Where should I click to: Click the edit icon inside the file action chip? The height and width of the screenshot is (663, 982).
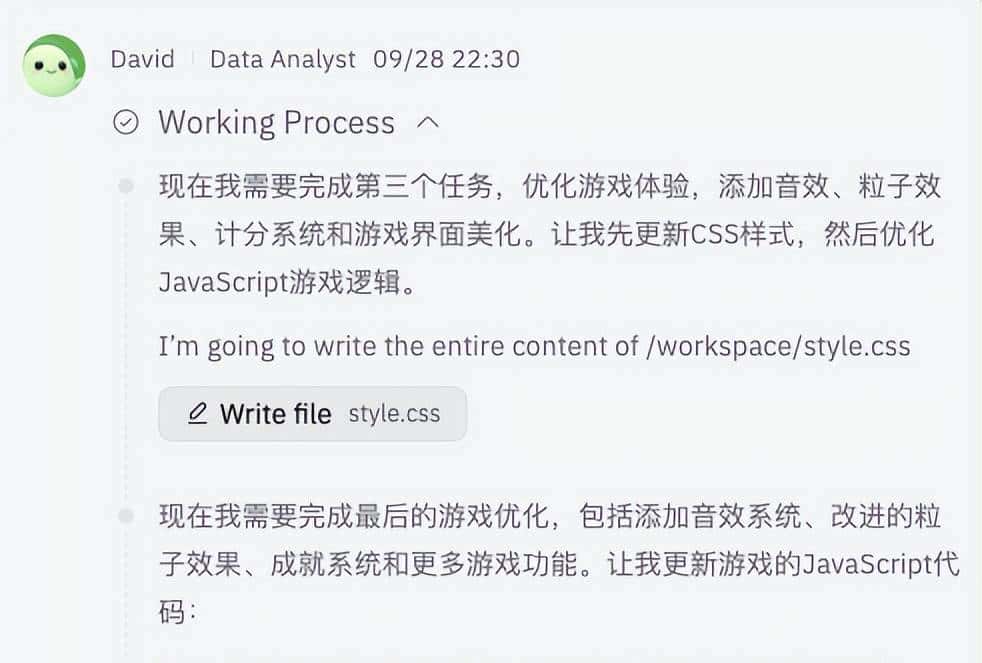click(x=198, y=413)
